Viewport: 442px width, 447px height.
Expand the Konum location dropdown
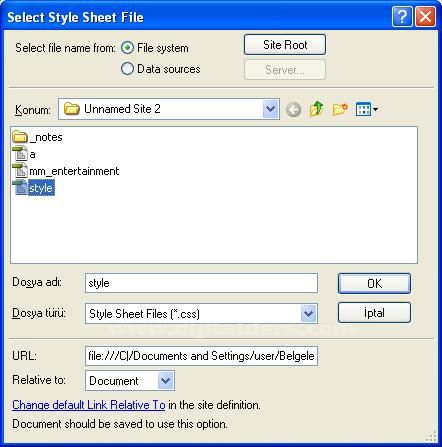click(x=270, y=109)
